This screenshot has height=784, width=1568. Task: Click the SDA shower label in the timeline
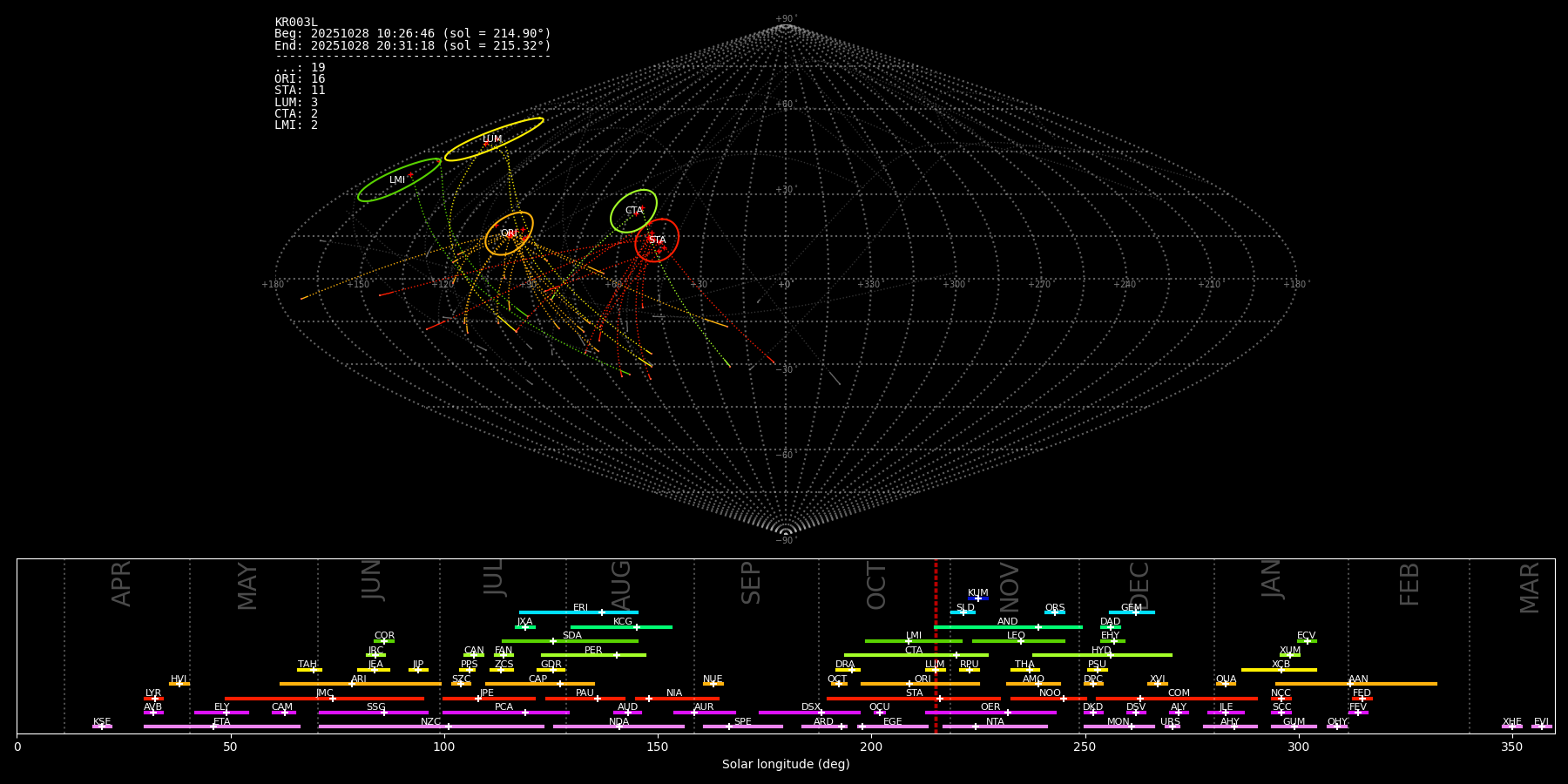pyautogui.click(x=572, y=636)
